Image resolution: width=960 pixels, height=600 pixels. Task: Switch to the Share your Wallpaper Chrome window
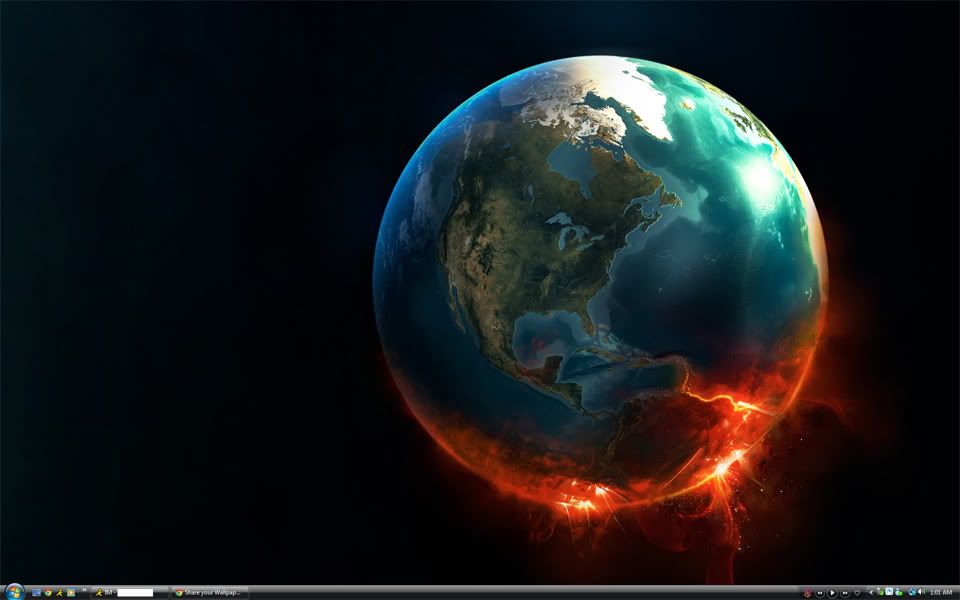pyautogui.click(x=210, y=593)
